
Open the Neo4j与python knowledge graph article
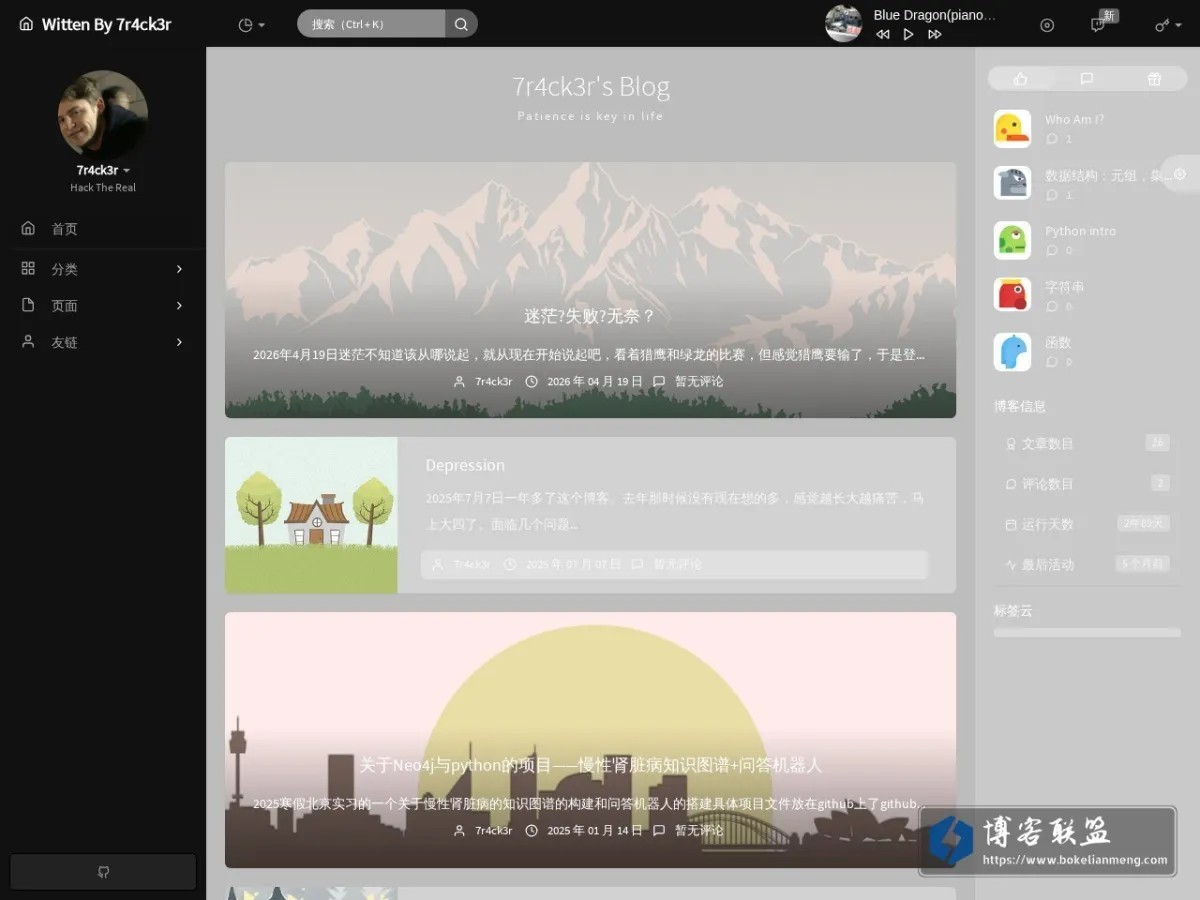(590, 765)
